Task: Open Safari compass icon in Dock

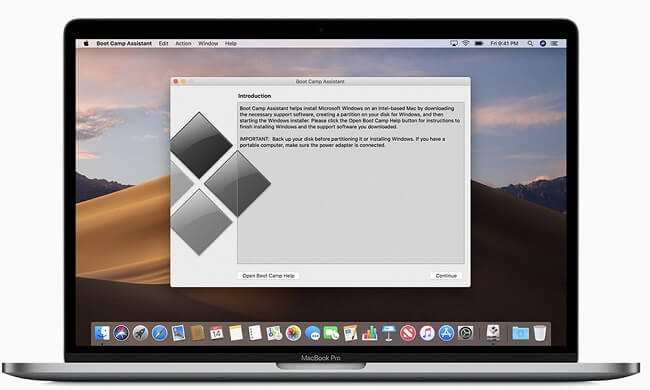Action: point(160,333)
